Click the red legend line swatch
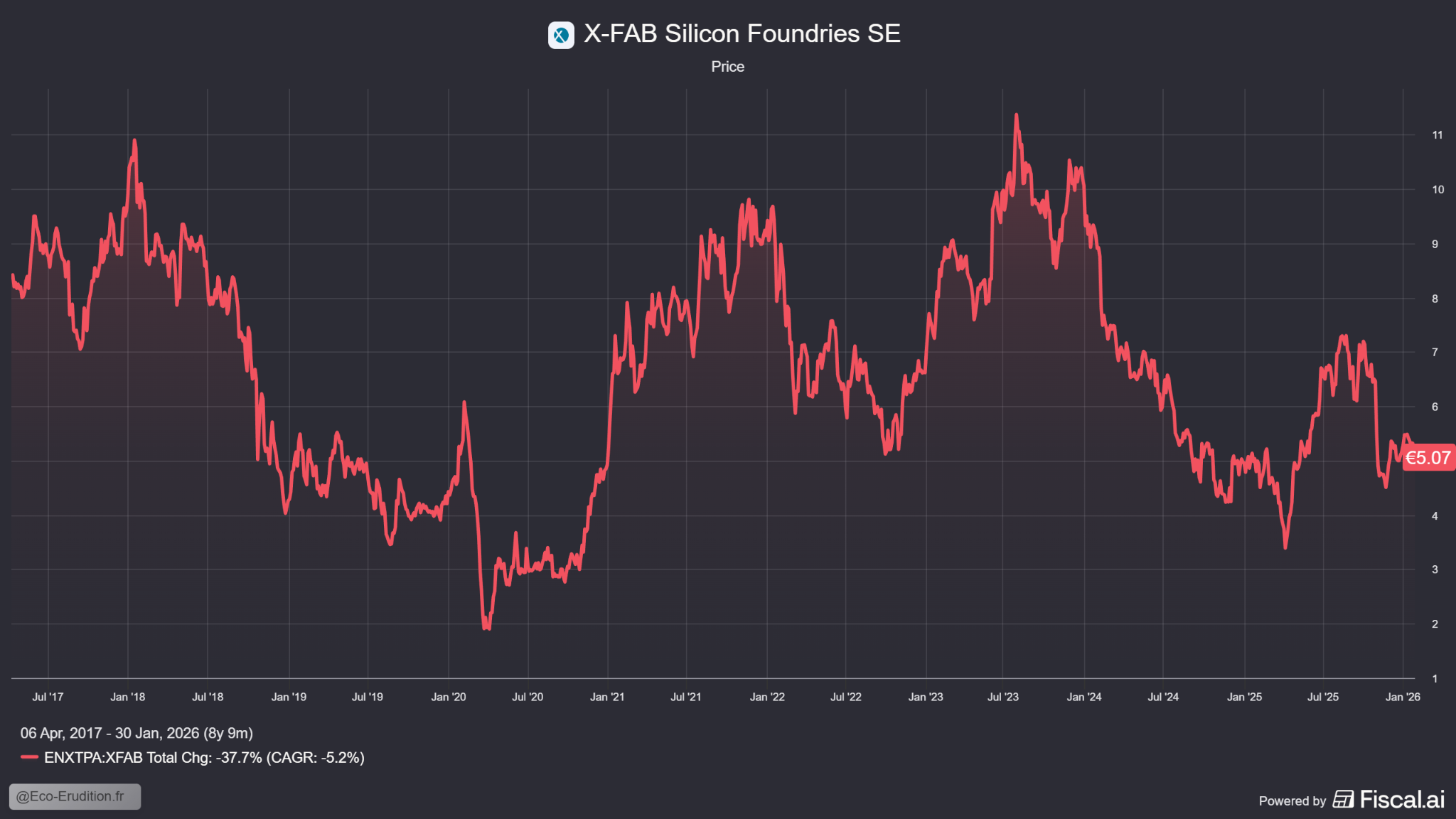This screenshot has height=819, width=1456. (29, 757)
